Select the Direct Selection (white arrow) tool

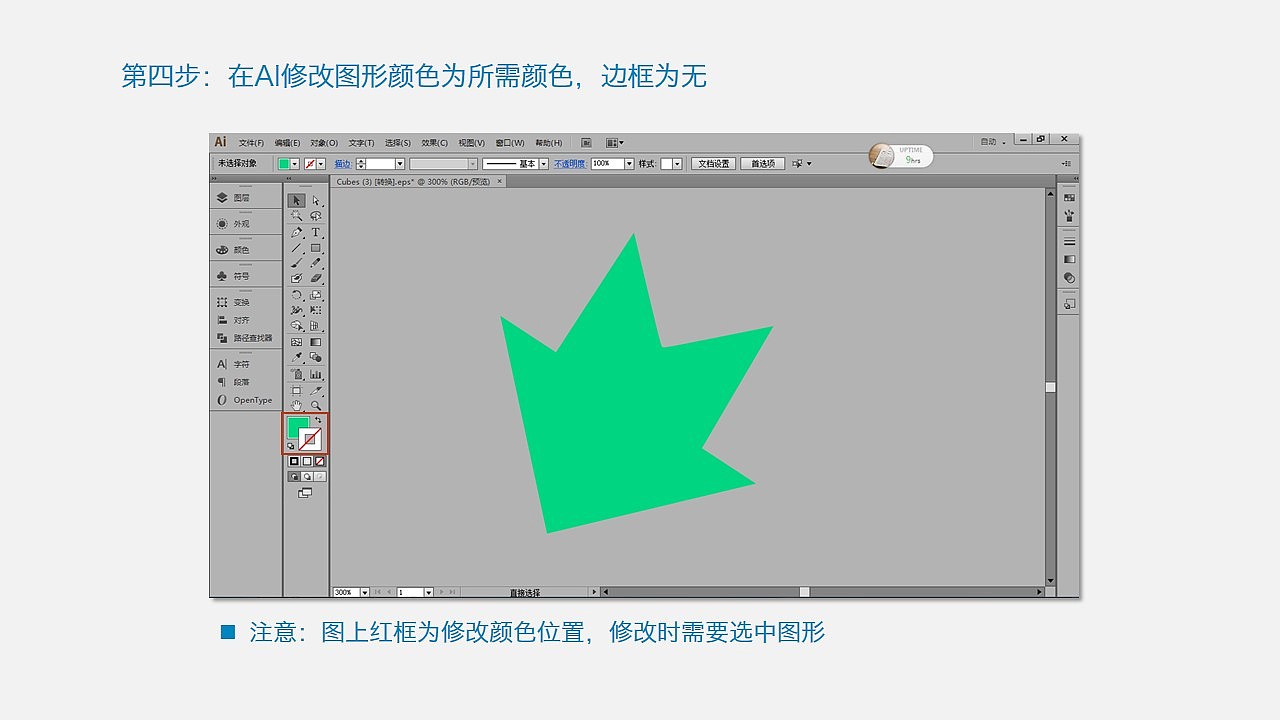pos(316,200)
